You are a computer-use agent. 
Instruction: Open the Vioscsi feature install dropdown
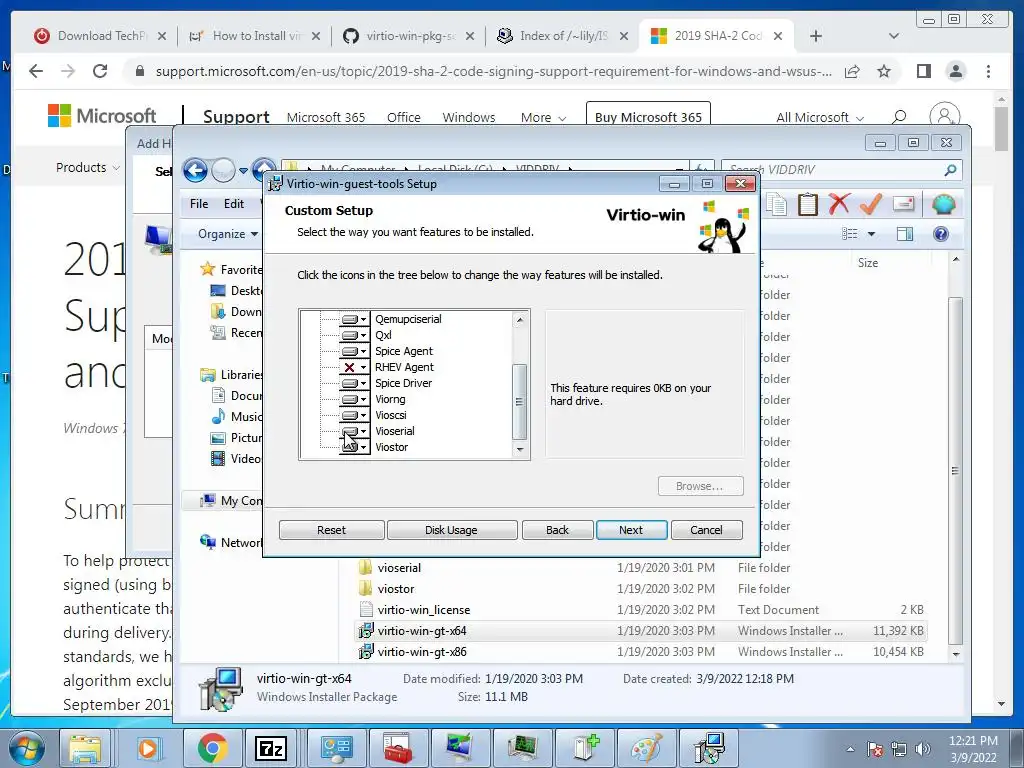coord(355,415)
